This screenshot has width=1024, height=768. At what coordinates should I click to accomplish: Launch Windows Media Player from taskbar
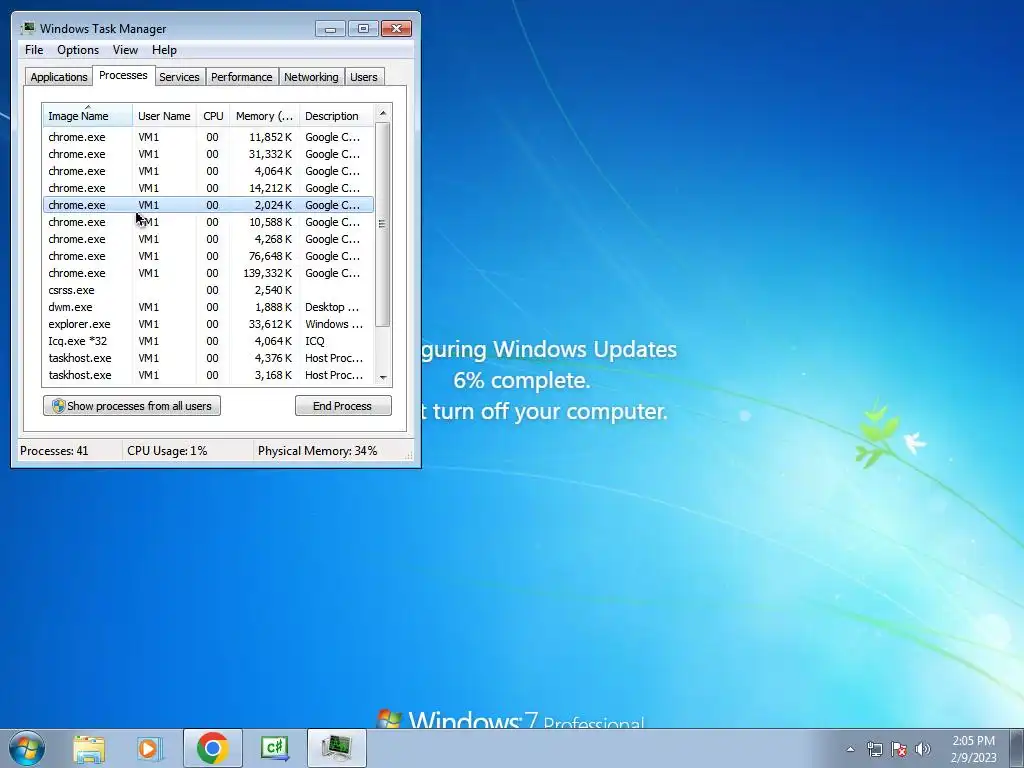150,748
